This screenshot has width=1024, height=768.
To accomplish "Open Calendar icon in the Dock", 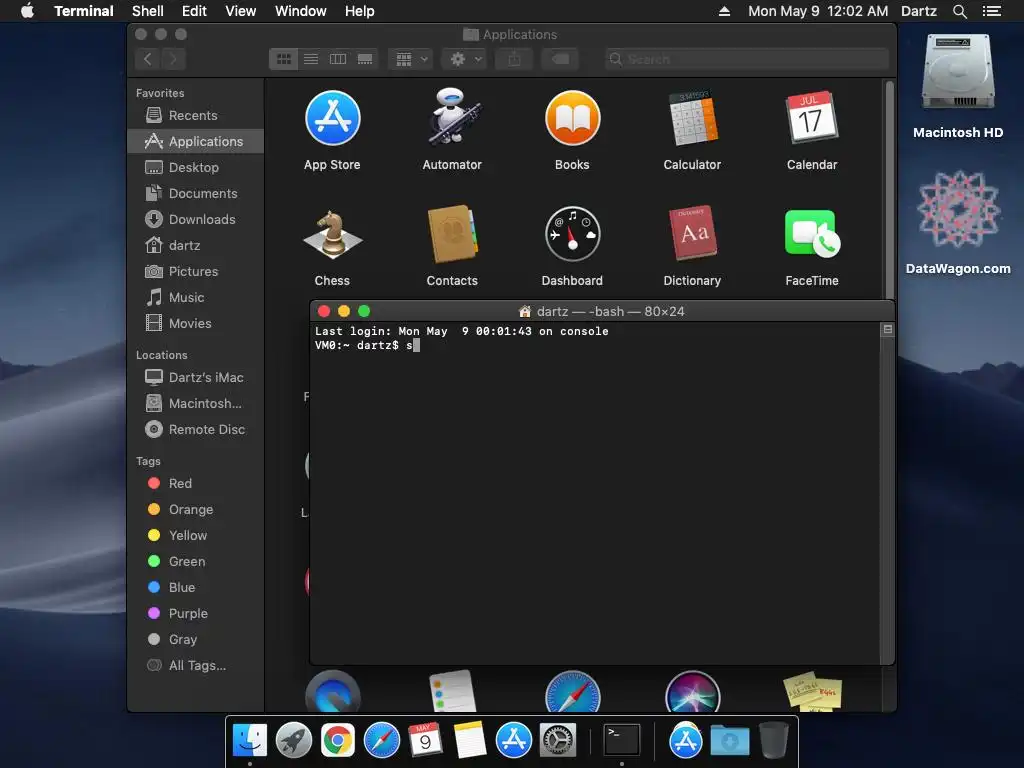I will click(x=425, y=741).
